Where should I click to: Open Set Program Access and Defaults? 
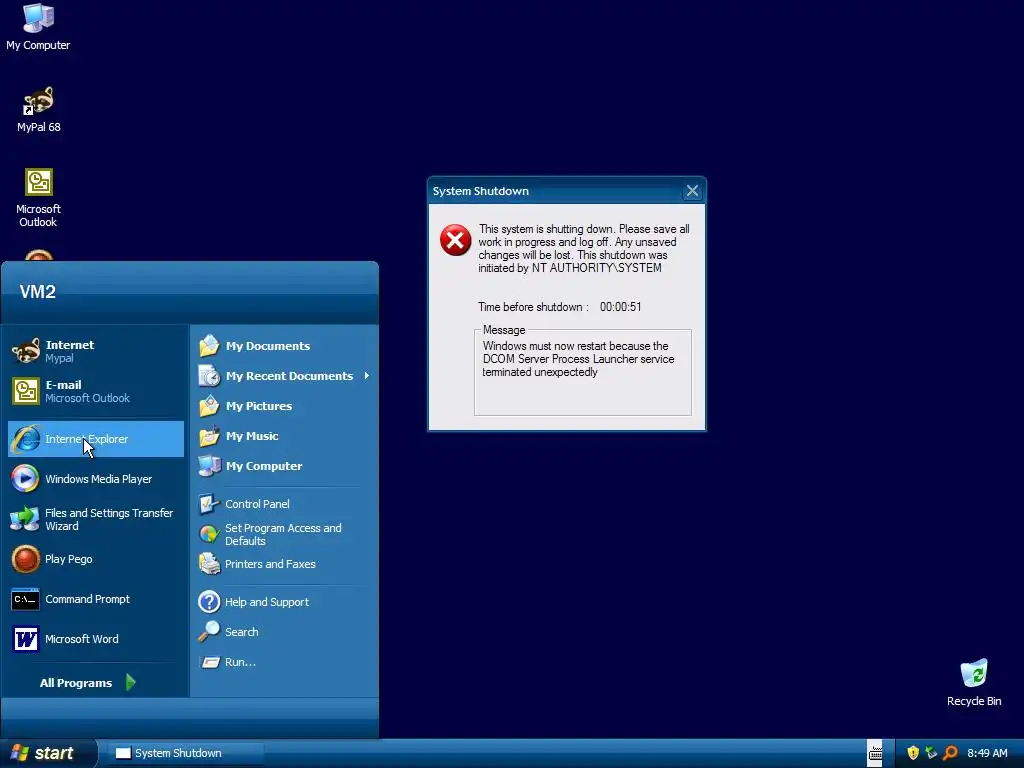[284, 534]
